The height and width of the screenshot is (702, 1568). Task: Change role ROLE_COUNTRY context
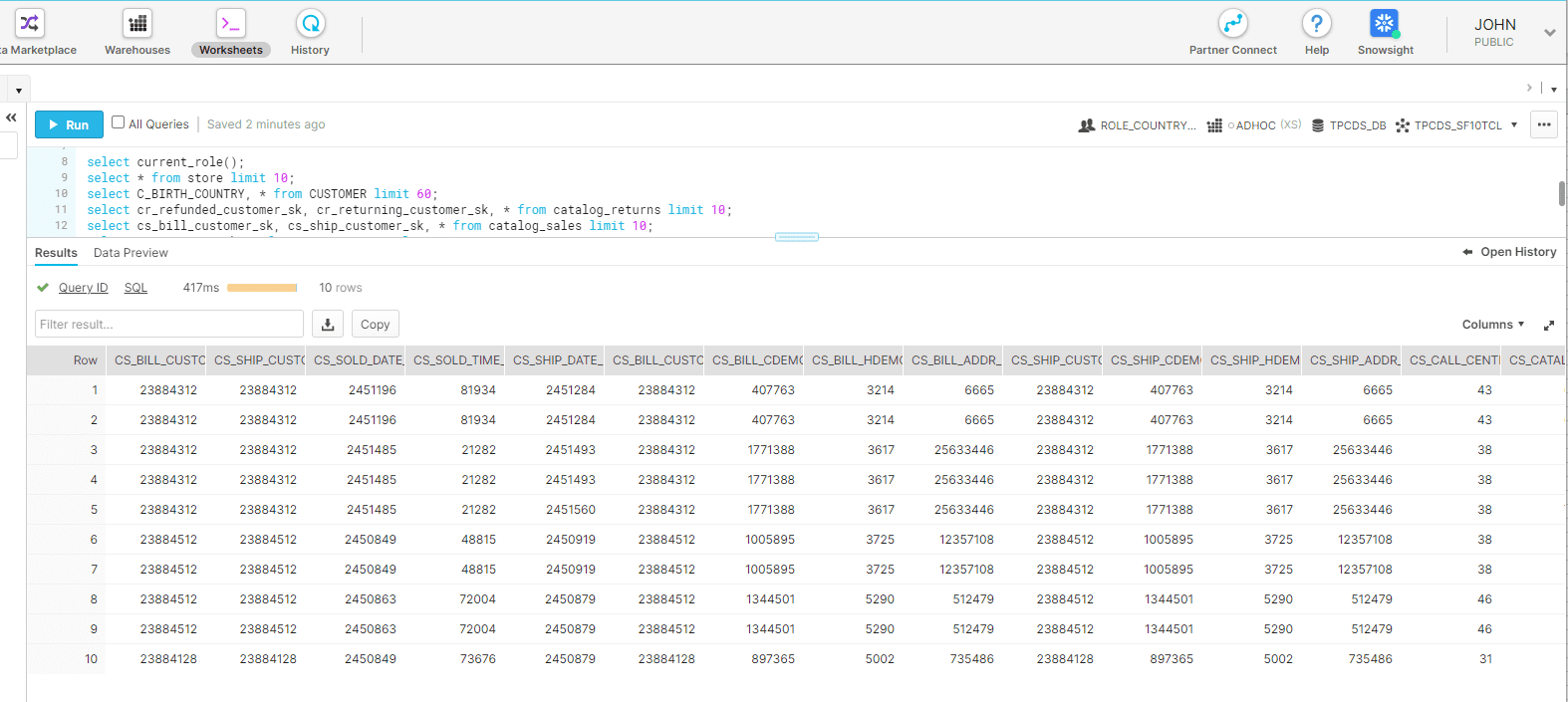point(1138,125)
